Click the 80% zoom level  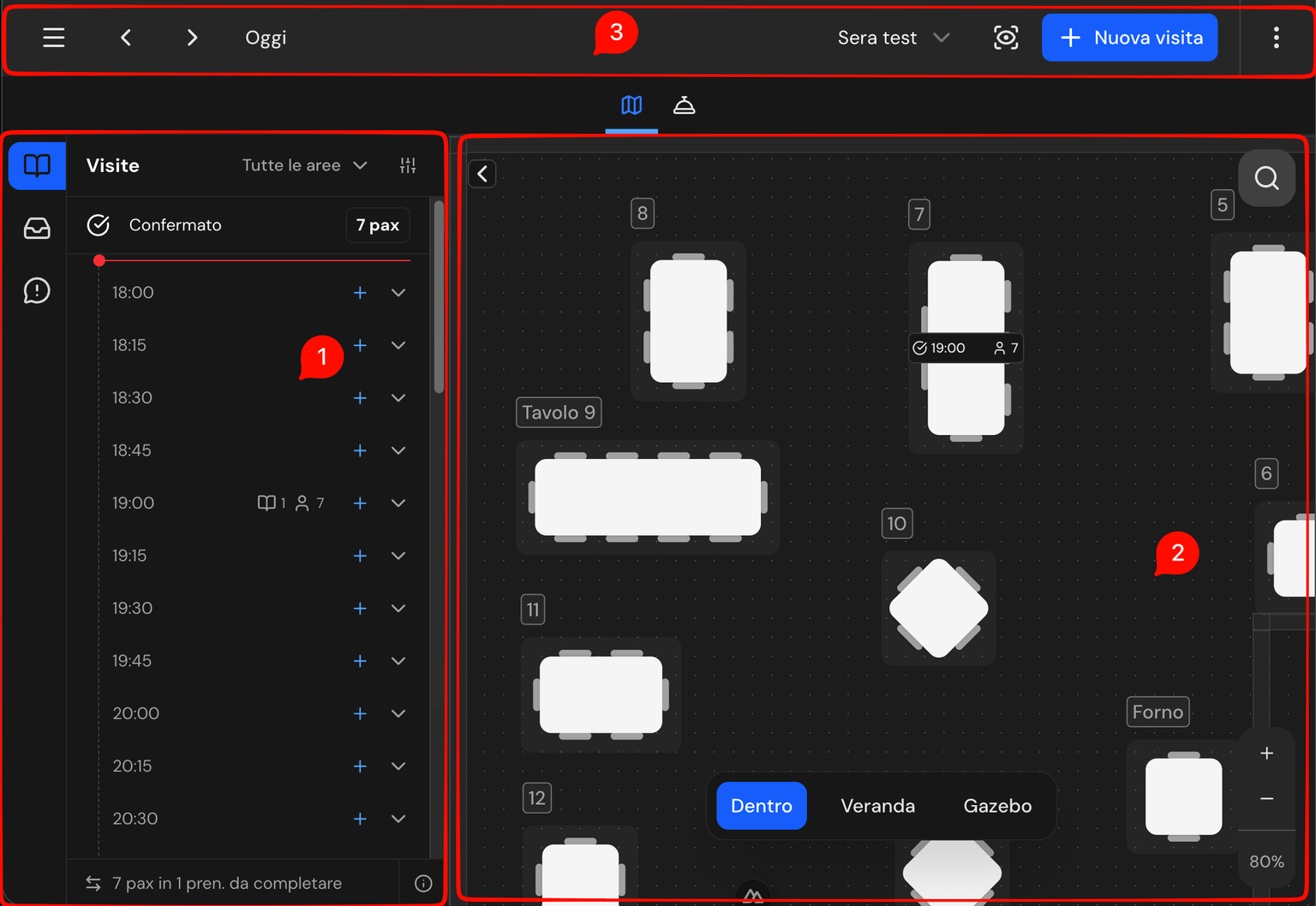point(1266,861)
